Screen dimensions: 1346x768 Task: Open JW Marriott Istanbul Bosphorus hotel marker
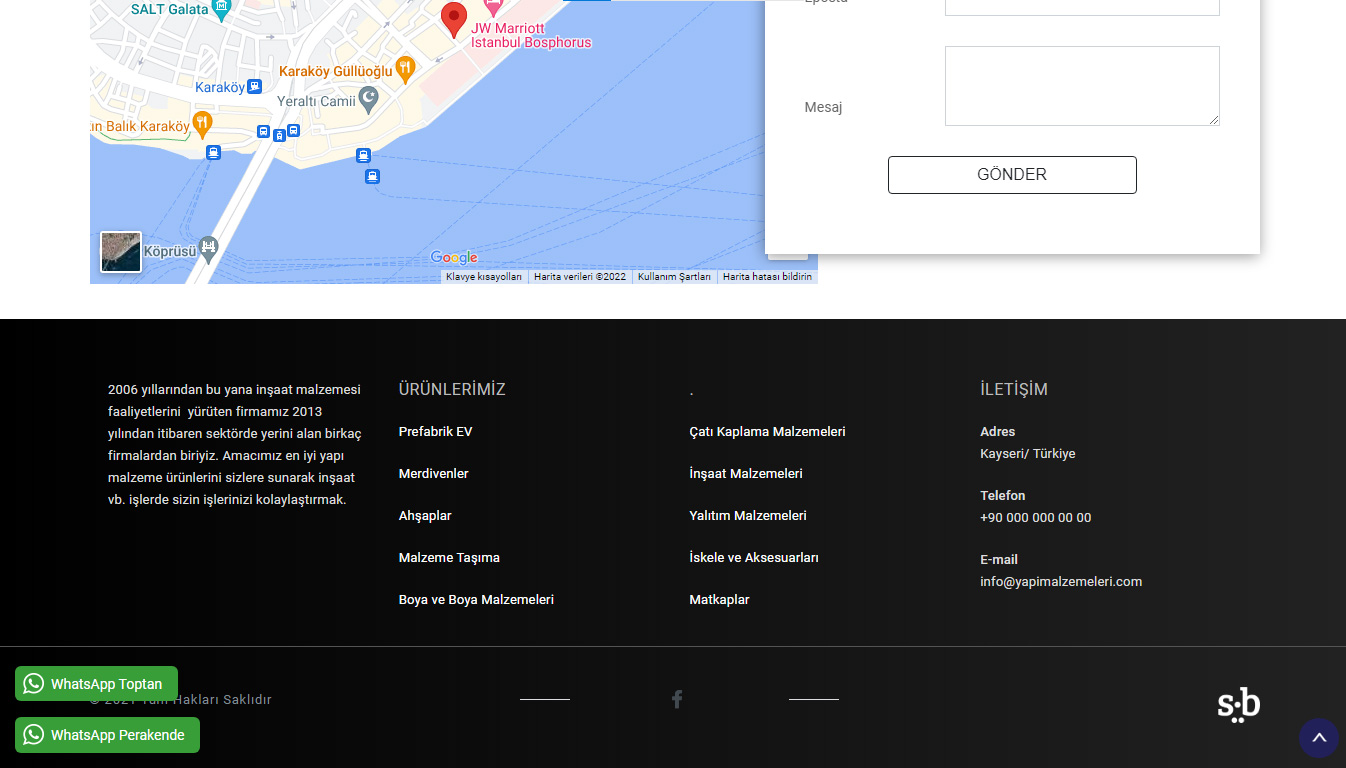pyautogui.click(x=493, y=7)
